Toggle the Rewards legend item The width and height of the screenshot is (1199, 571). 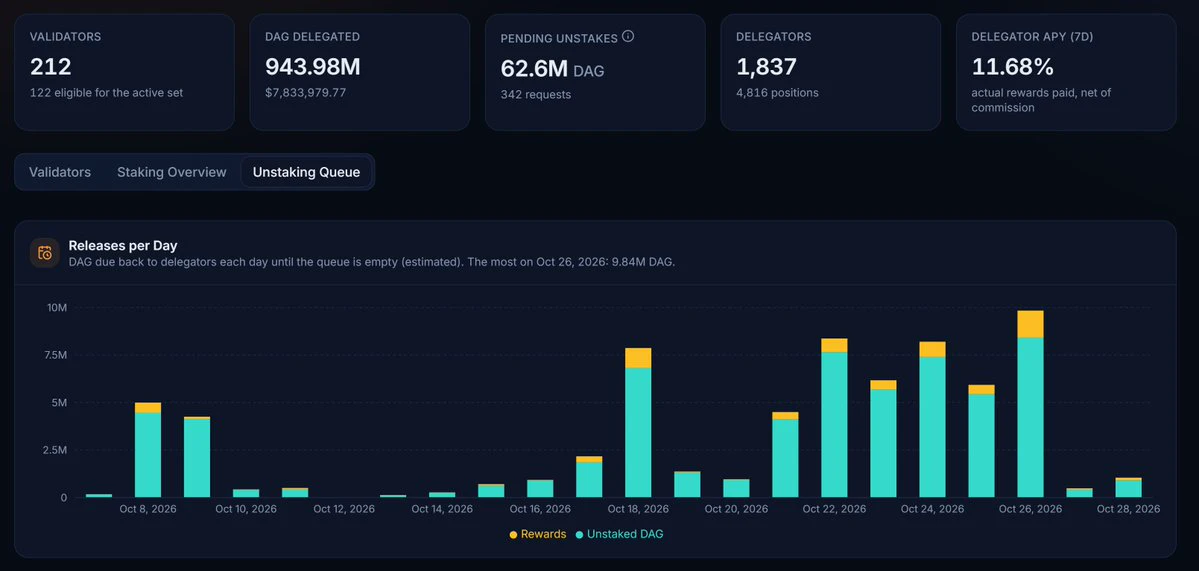point(538,534)
